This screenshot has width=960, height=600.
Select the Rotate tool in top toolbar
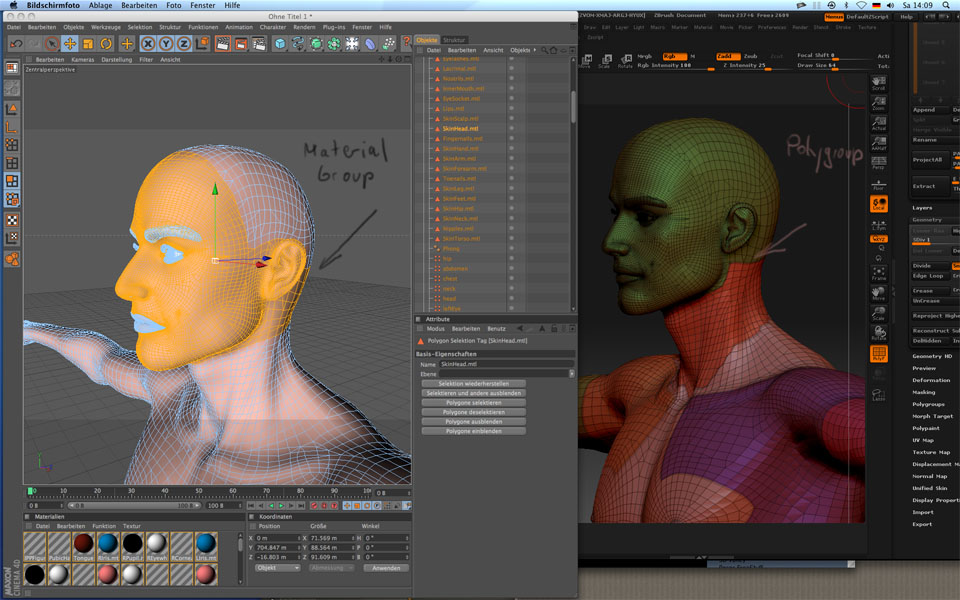[106, 44]
